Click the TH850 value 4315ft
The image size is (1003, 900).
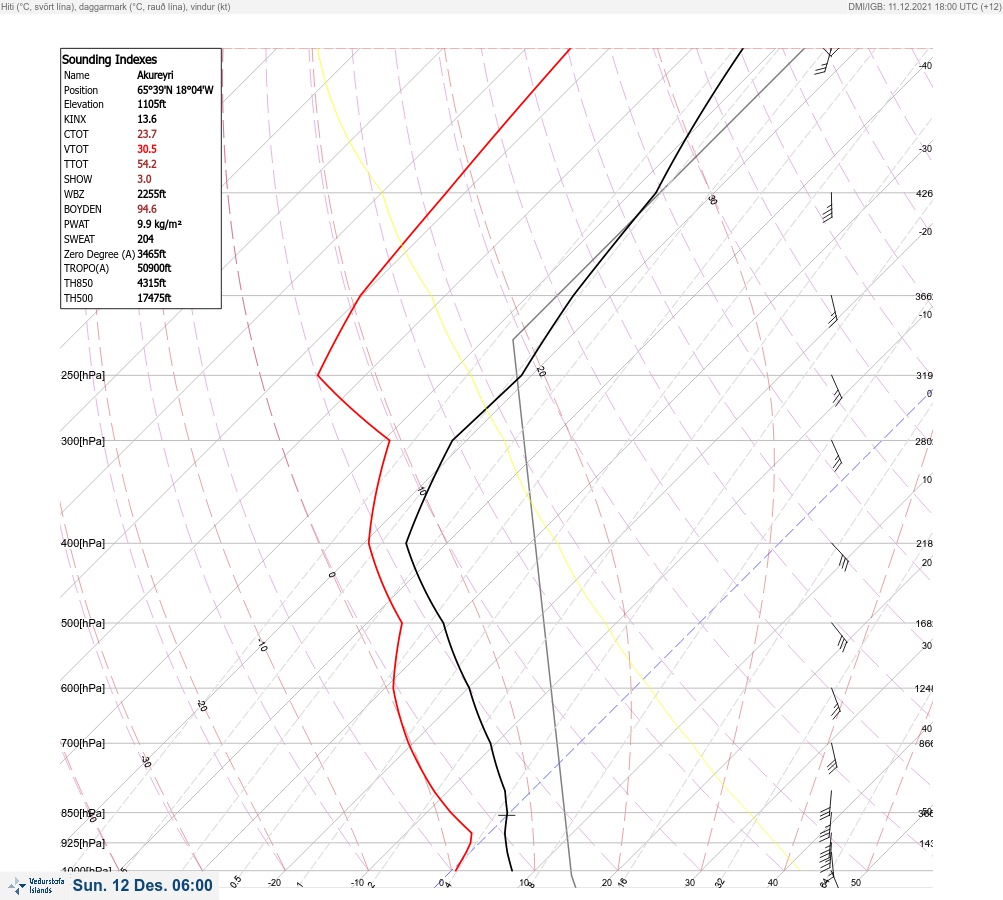tap(152, 283)
